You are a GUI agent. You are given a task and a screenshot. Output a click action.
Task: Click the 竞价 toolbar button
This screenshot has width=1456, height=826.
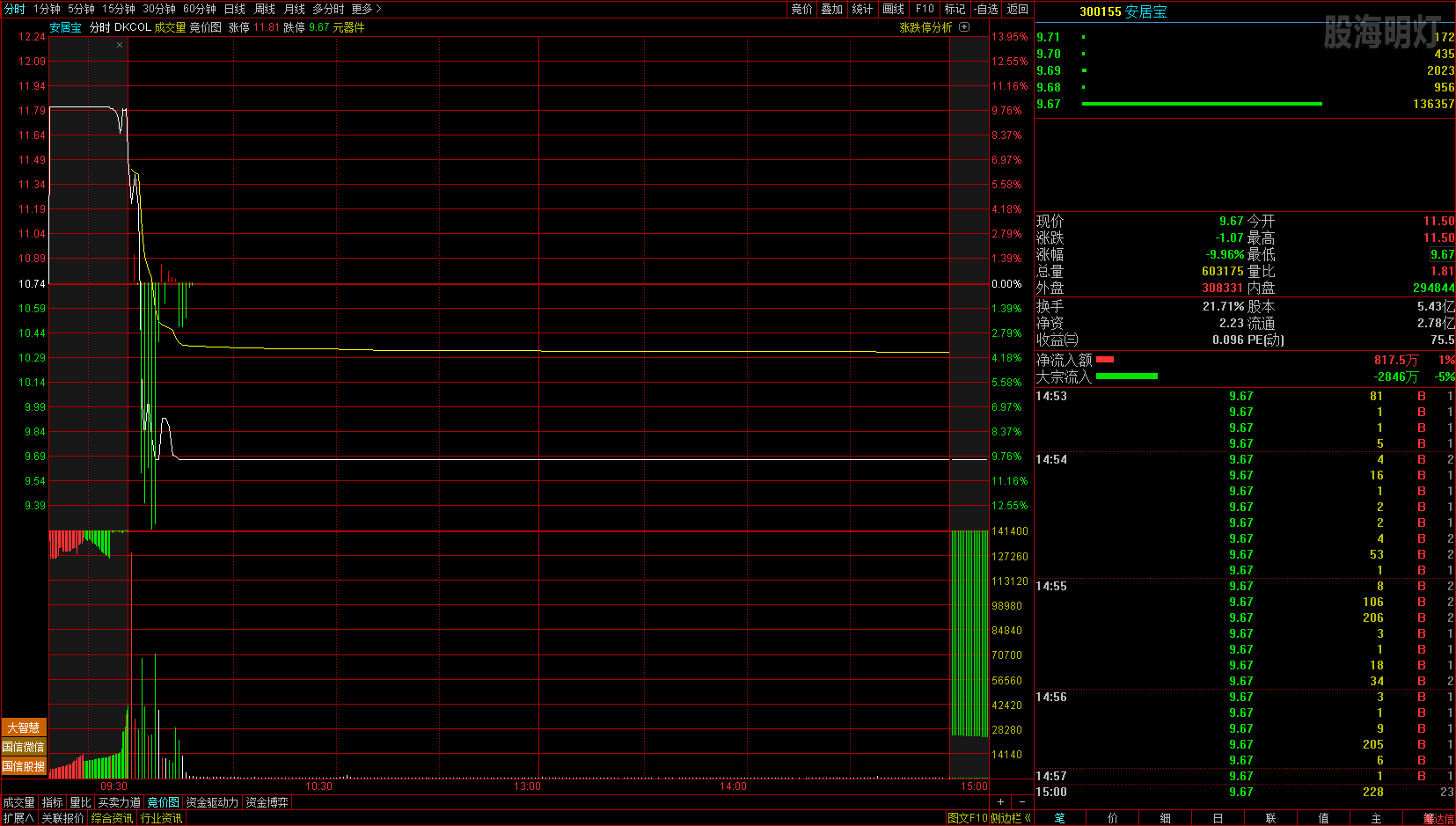tap(801, 9)
